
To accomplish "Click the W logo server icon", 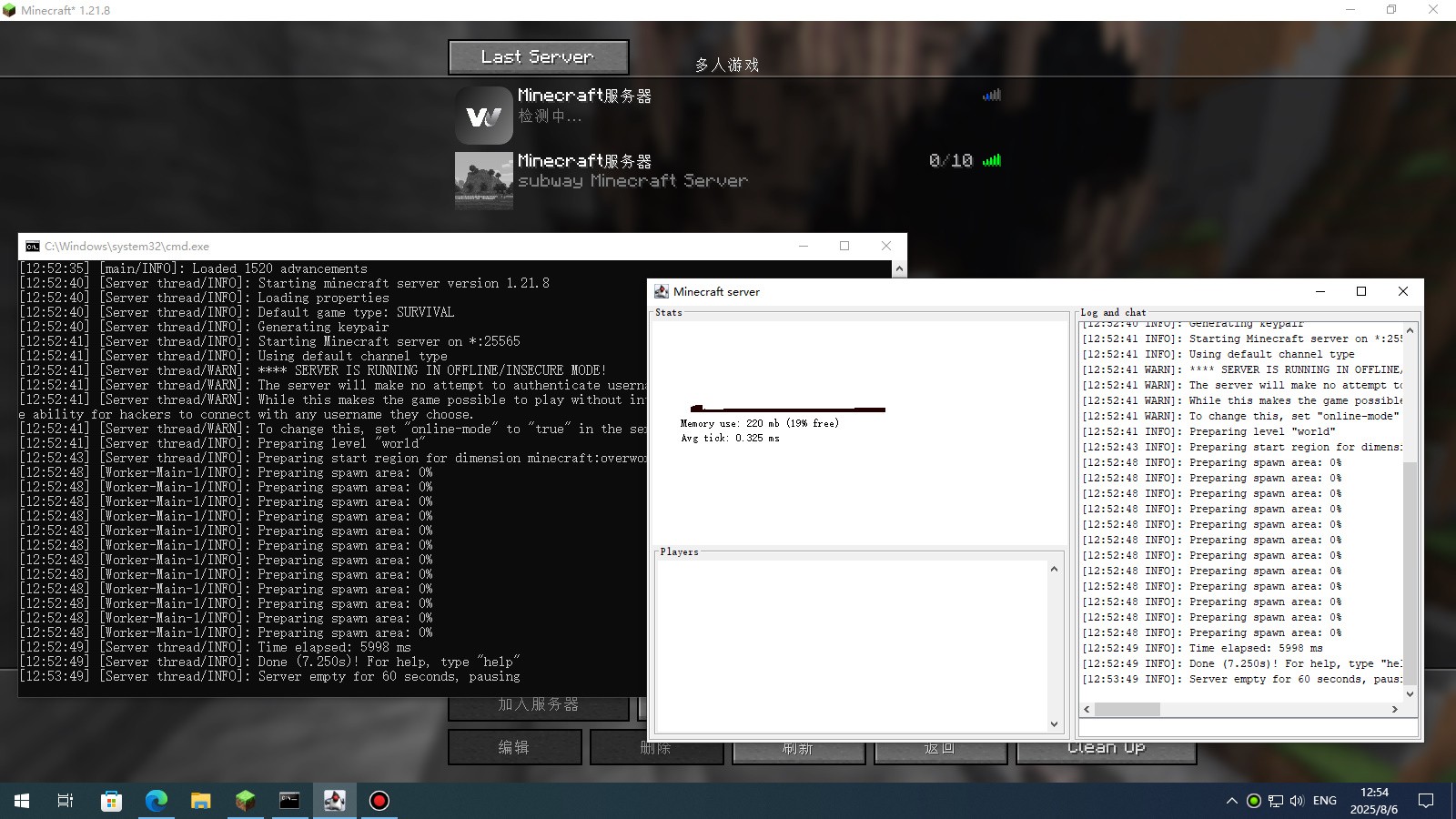I will click(x=483, y=116).
